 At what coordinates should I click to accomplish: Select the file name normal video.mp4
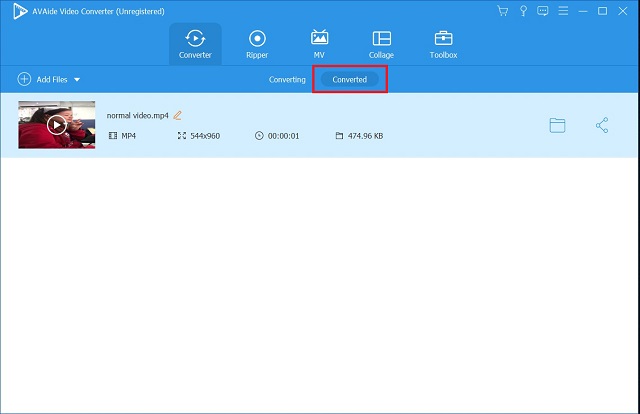click(138, 116)
